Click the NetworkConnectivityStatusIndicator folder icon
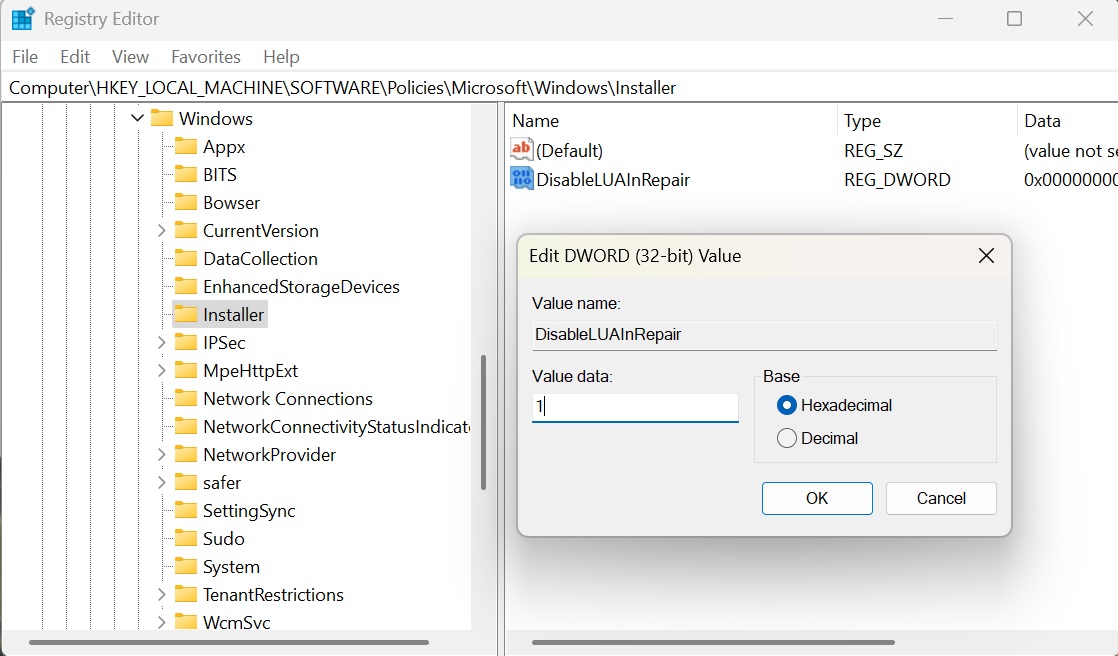Image resolution: width=1118 pixels, height=656 pixels. [x=186, y=426]
